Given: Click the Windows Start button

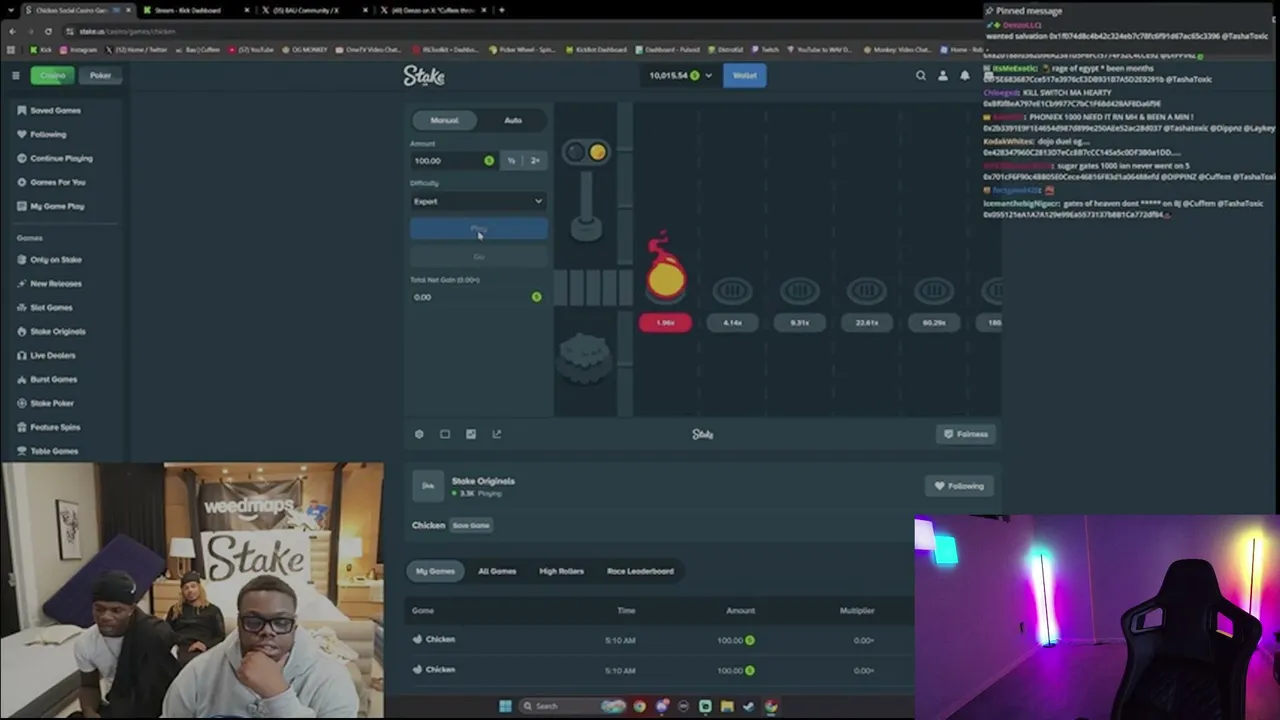Looking at the screenshot, I should pyautogui.click(x=505, y=706).
